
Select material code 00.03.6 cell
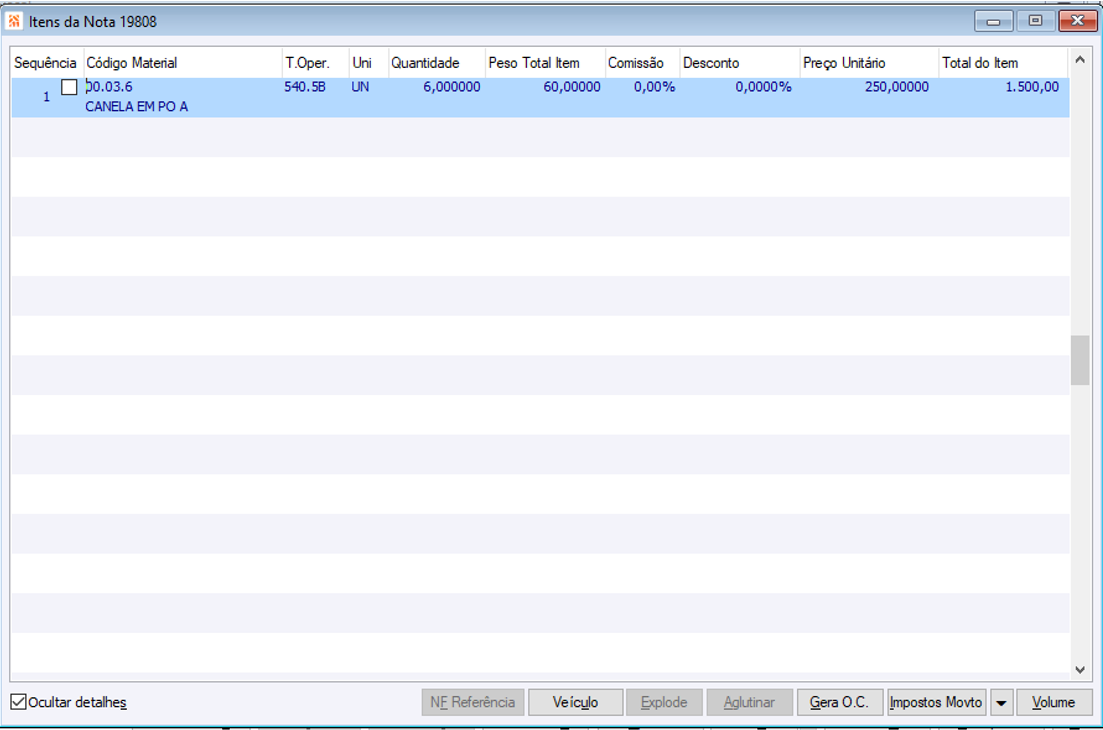pyautogui.click(x=109, y=87)
